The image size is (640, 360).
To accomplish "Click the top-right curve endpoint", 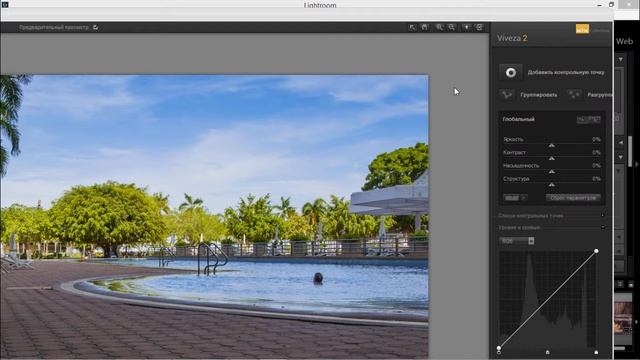I will pyautogui.click(x=596, y=251).
